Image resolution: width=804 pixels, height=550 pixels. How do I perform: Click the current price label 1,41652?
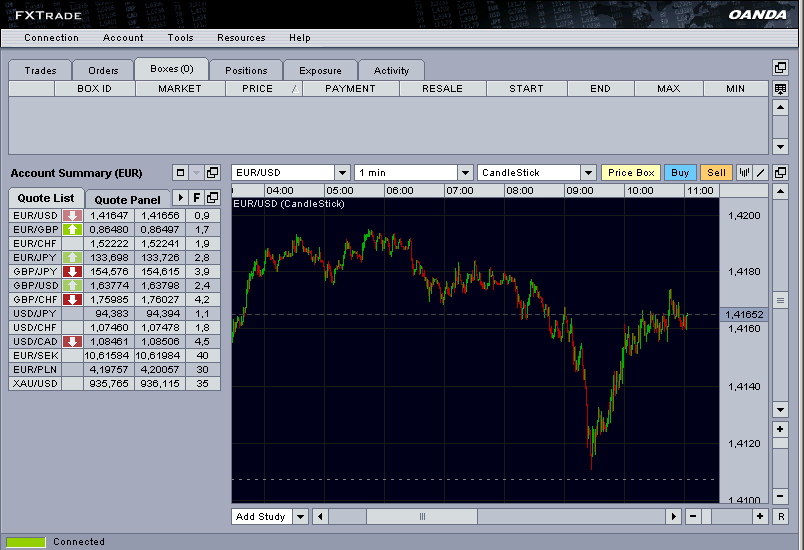point(743,314)
